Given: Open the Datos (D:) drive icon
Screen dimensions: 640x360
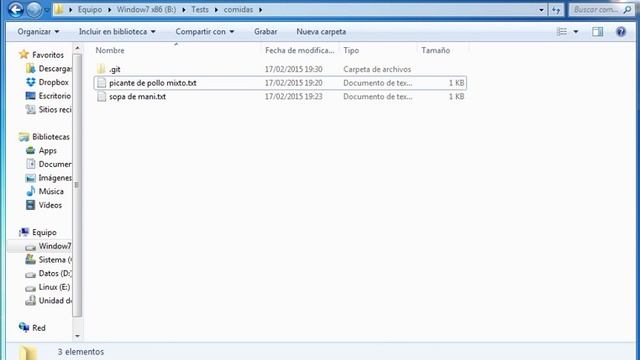Looking at the screenshot, I should (x=31, y=274).
